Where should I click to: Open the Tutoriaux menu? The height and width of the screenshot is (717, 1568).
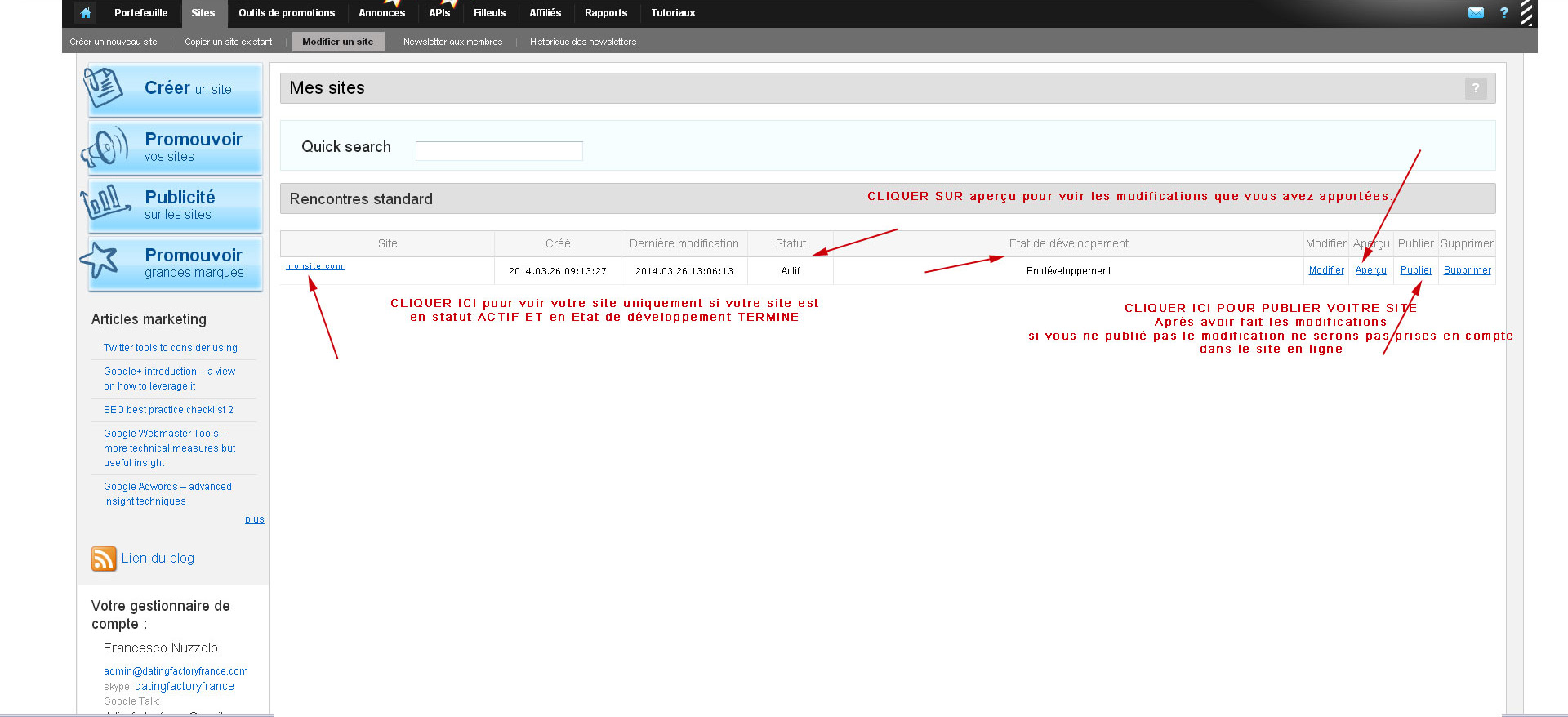673,13
